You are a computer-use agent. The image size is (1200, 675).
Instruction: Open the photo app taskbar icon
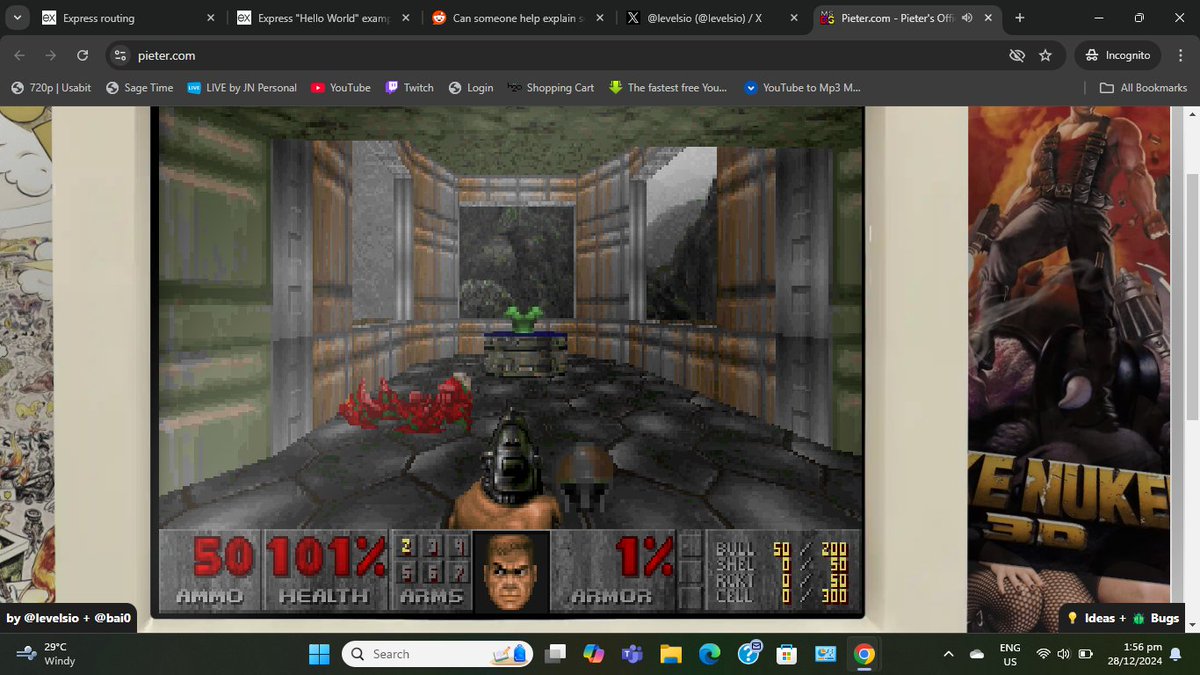[x=826, y=654]
